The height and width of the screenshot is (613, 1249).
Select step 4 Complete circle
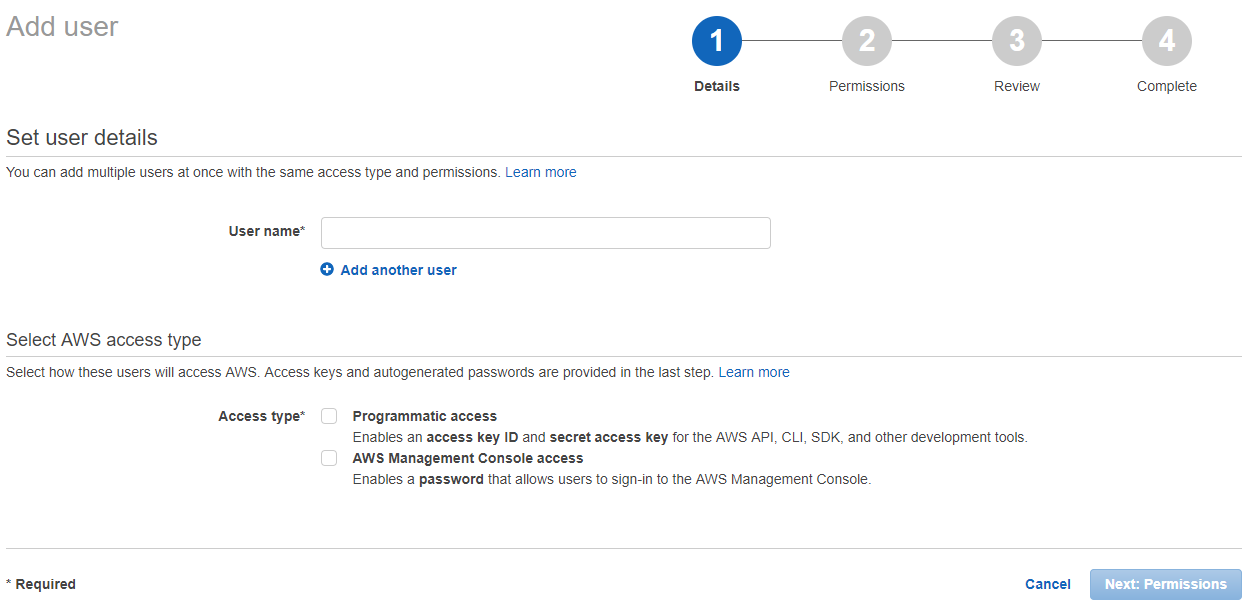[x=1167, y=41]
